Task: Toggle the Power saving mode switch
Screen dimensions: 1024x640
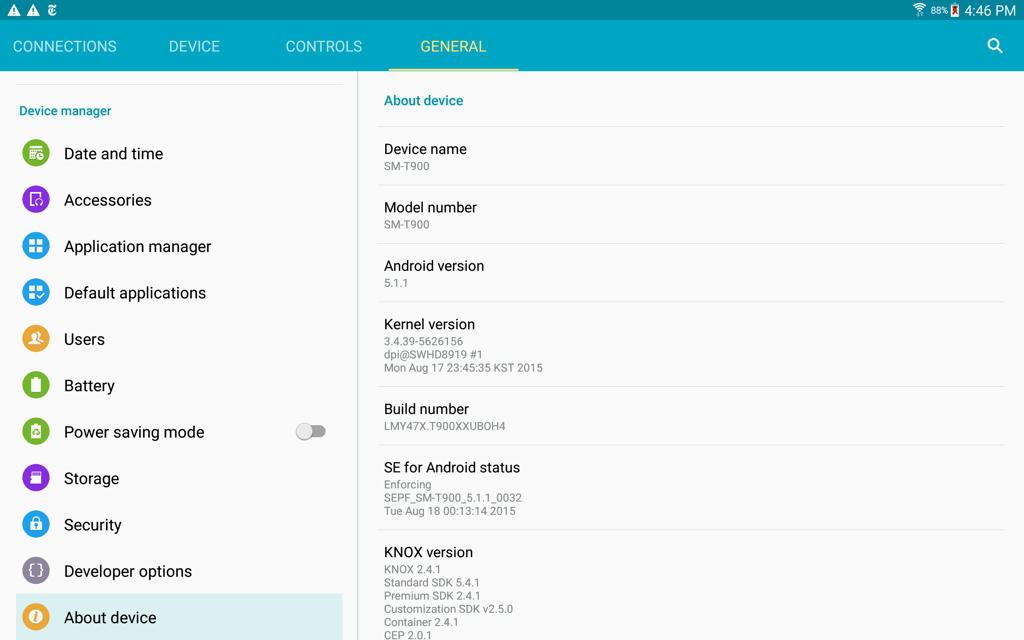Action: [x=310, y=432]
